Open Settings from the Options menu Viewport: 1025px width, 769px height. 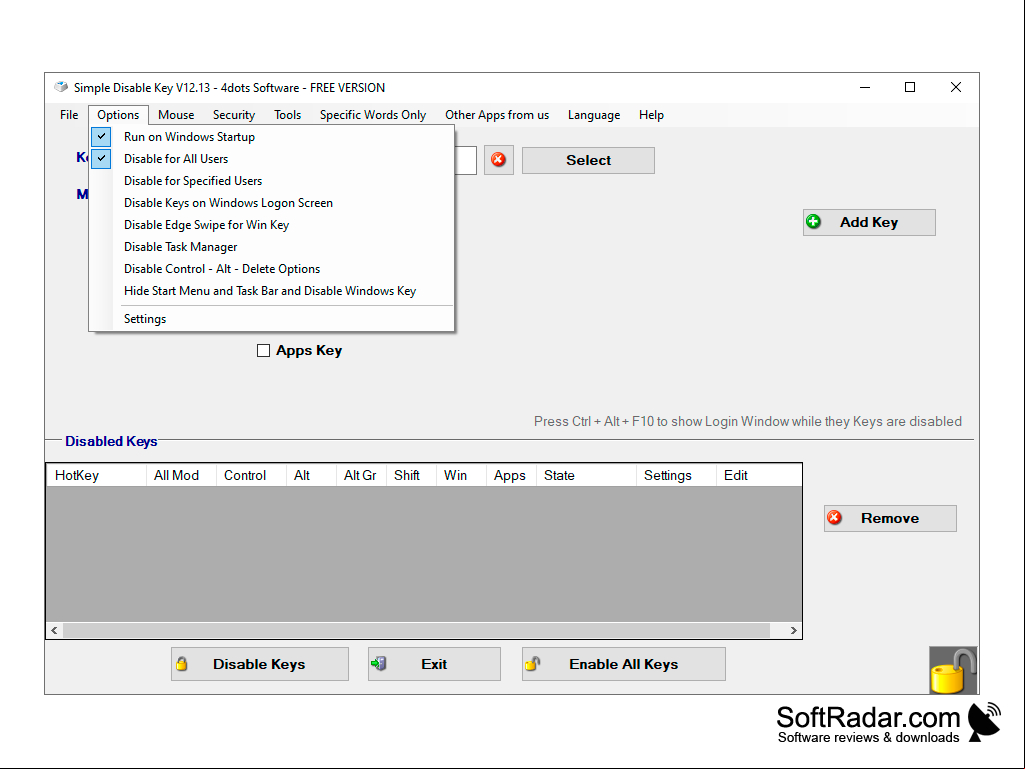pos(272,319)
